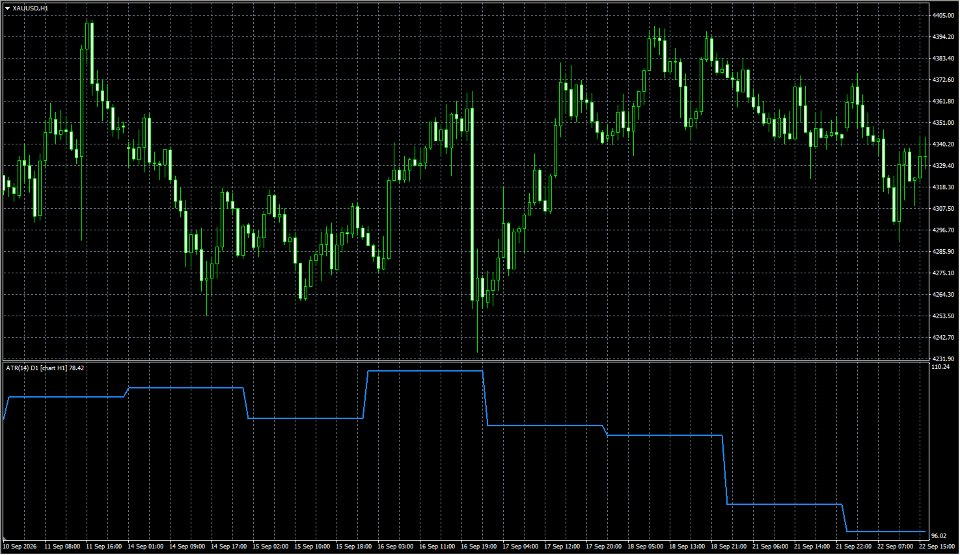Viewport: 960px width, 555px height.
Task: Click the 96.02 ATR scale value
Action: pos(939,535)
